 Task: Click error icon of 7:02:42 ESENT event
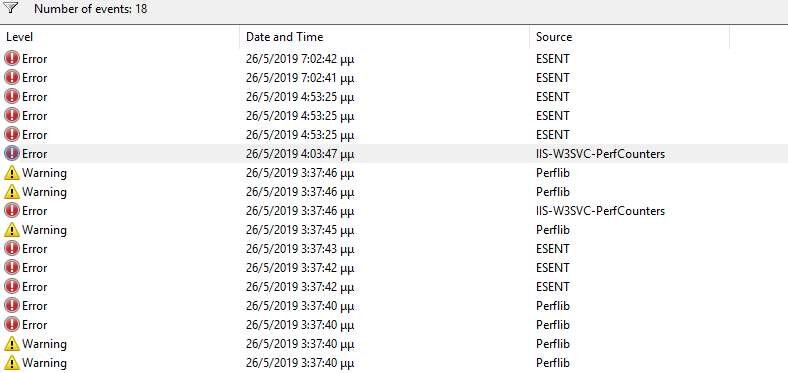click(12, 59)
